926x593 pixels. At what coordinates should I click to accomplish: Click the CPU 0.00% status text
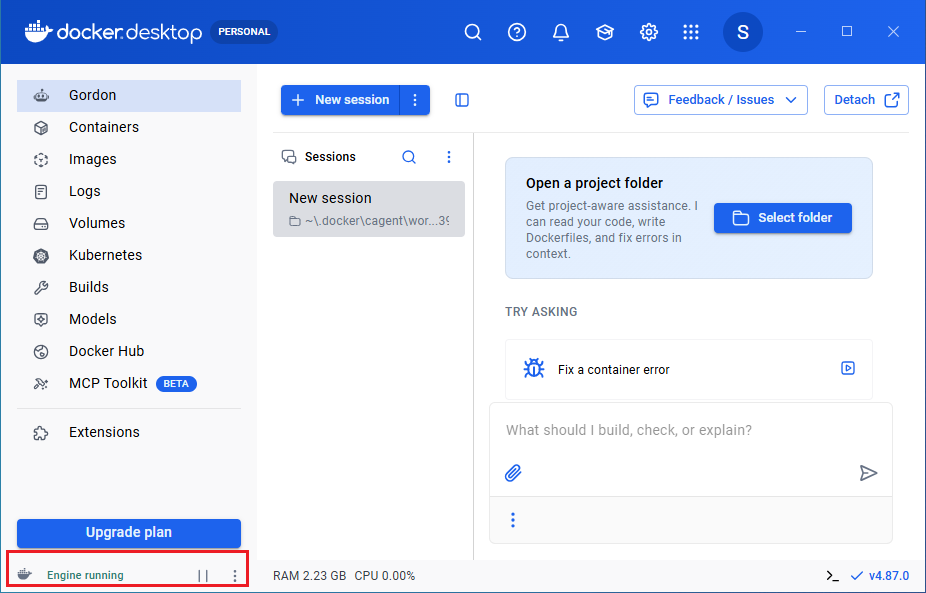click(384, 575)
